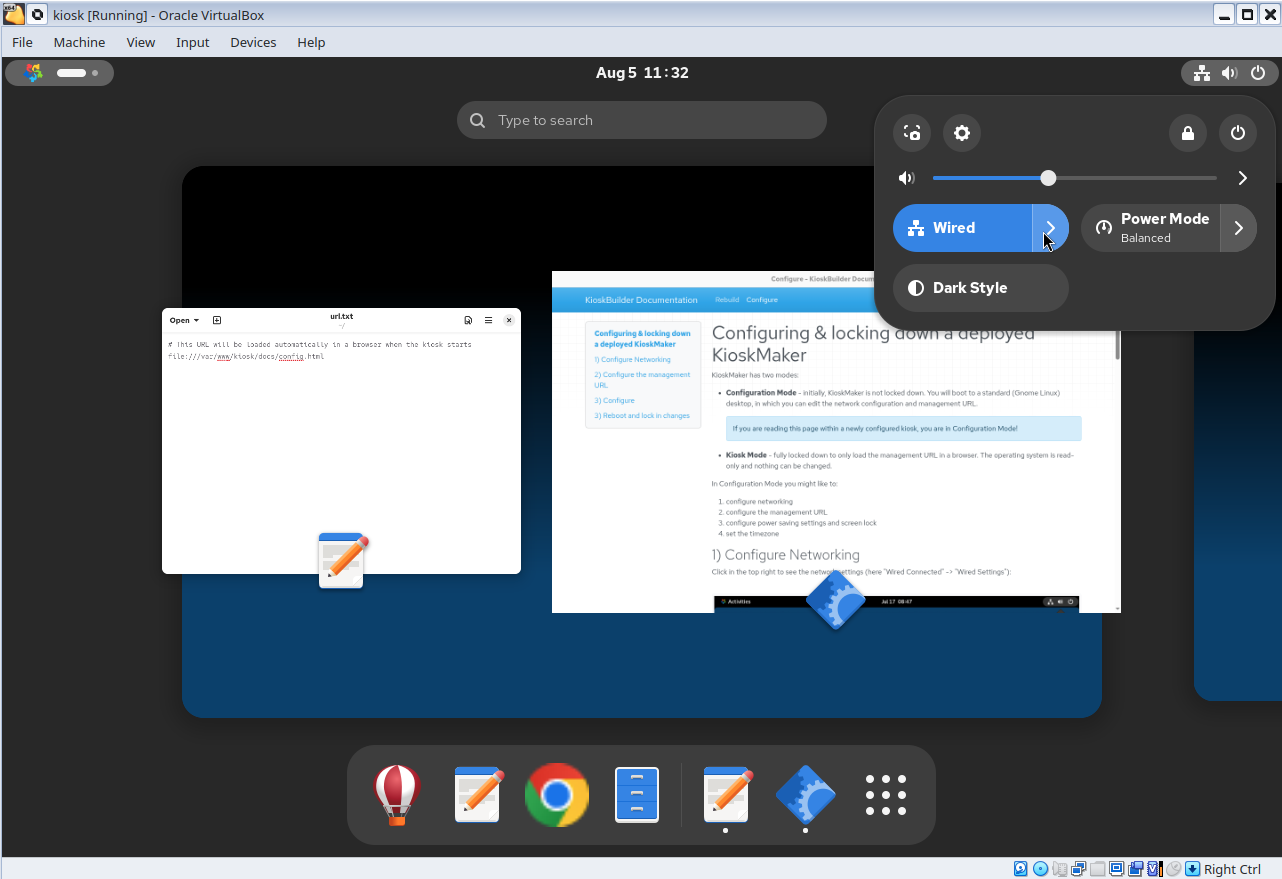Lock the screen with the padlock icon

pos(1188,133)
